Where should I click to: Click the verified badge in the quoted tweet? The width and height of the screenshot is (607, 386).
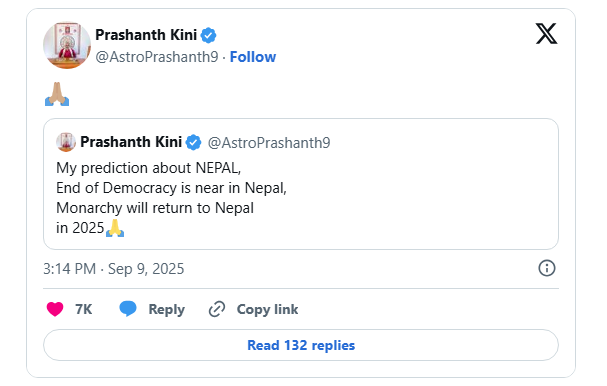click(193, 142)
